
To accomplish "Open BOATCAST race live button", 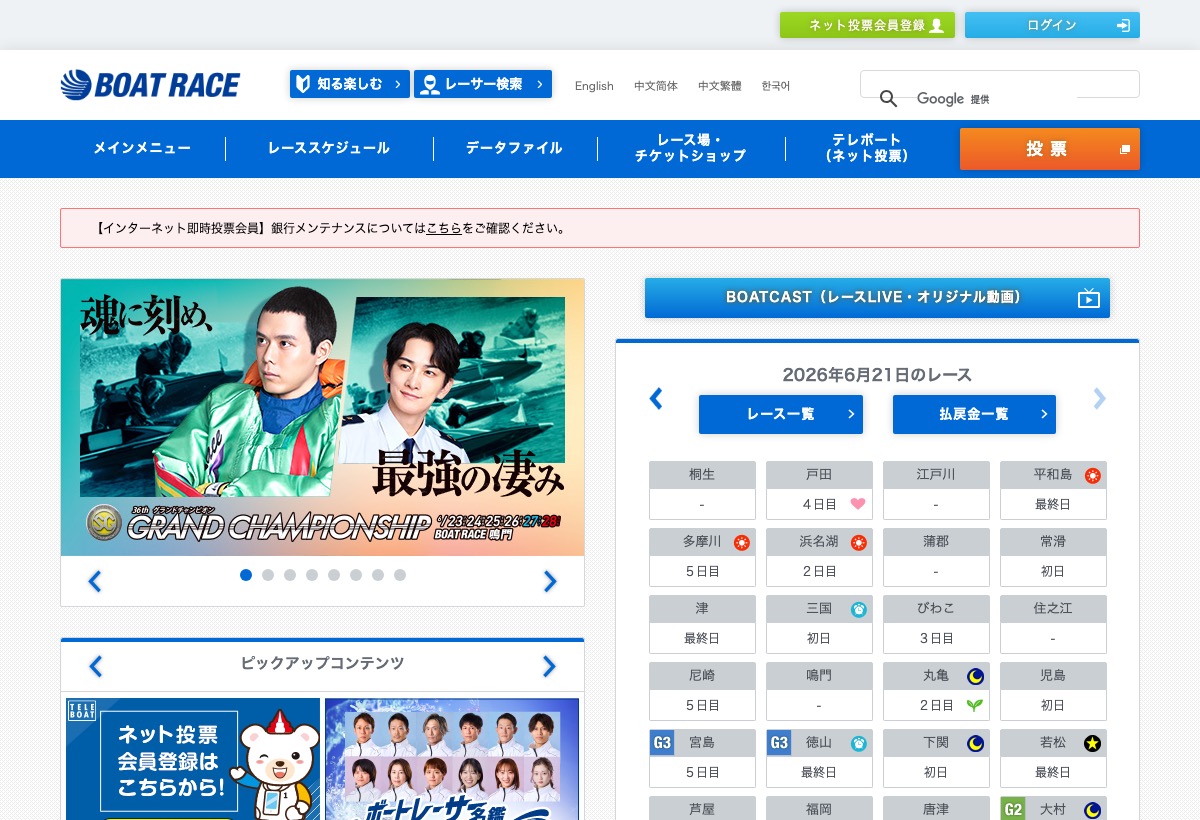I will click(877, 298).
